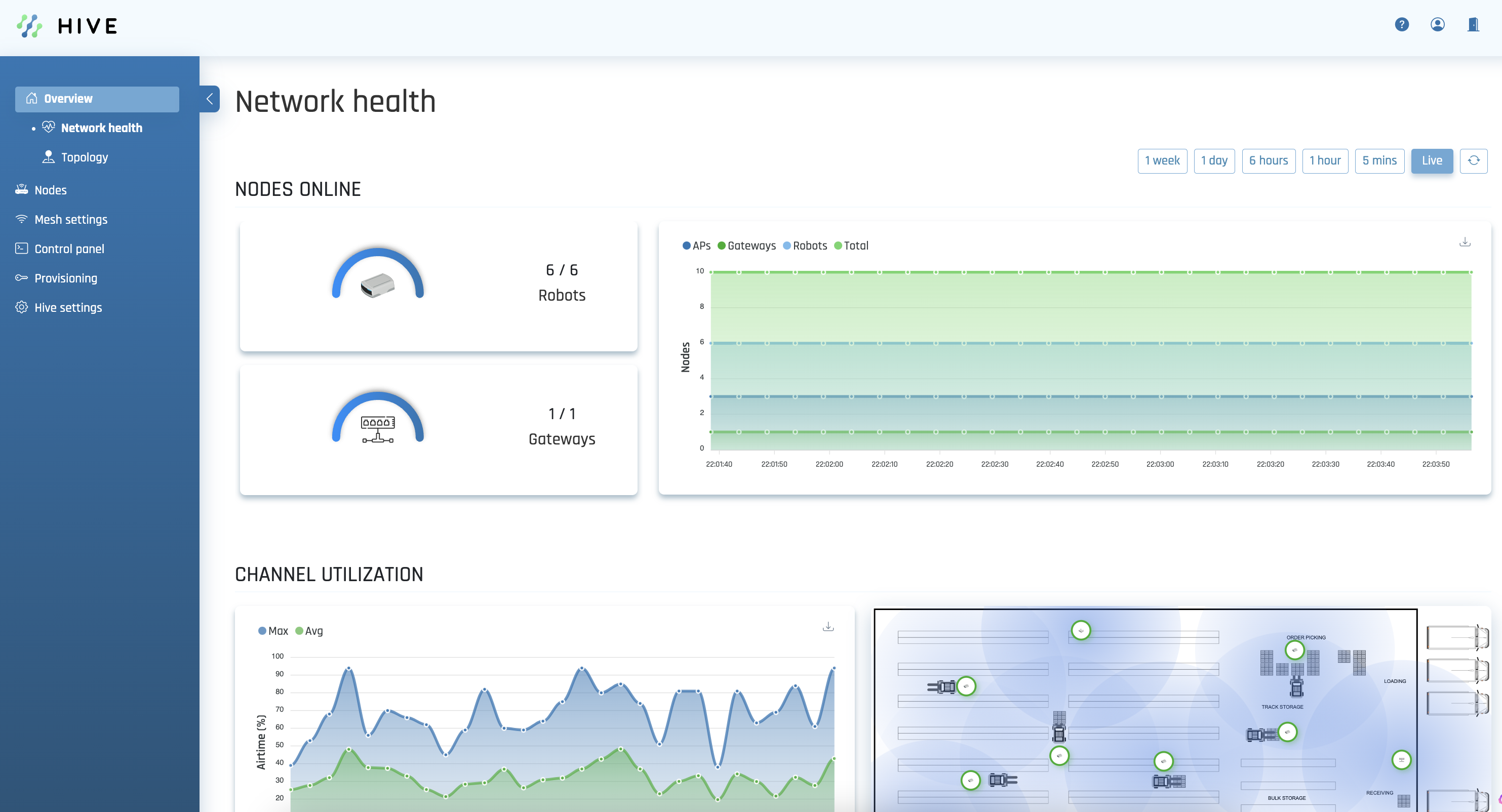
Task: Click the NODES ONLINE heading
Action: 298,189
